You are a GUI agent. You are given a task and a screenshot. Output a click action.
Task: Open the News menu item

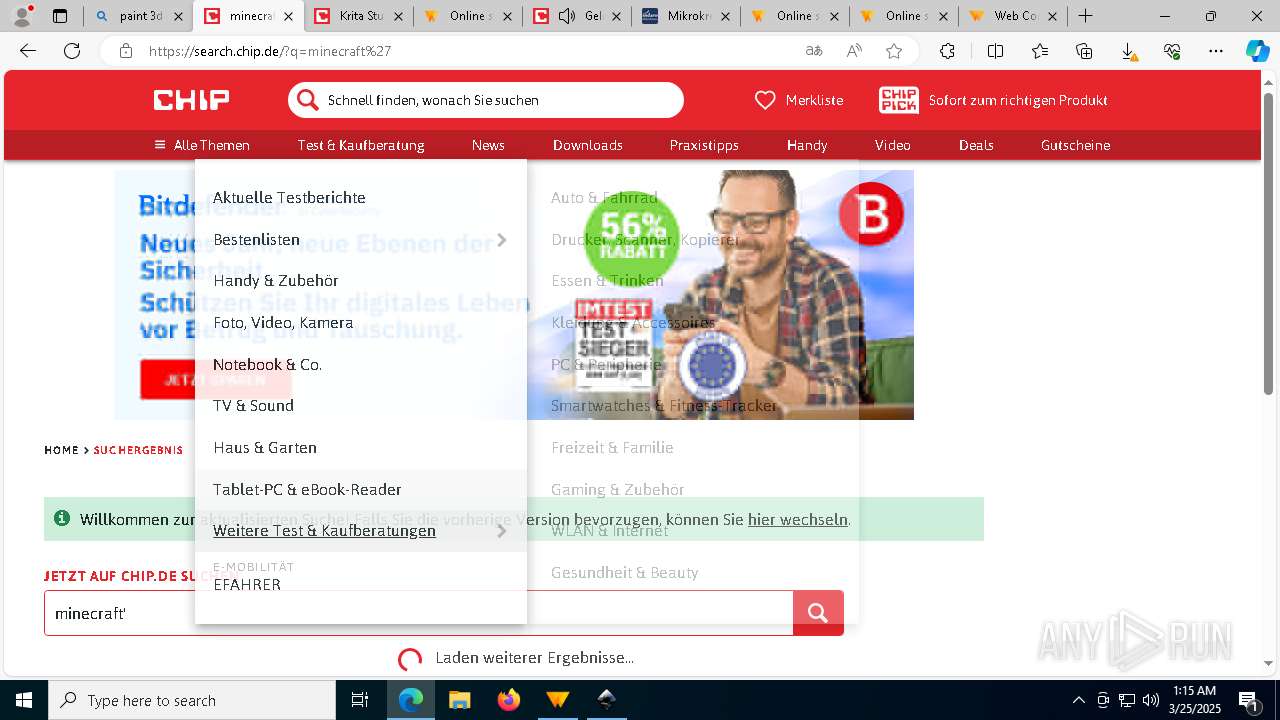[488, 145]
